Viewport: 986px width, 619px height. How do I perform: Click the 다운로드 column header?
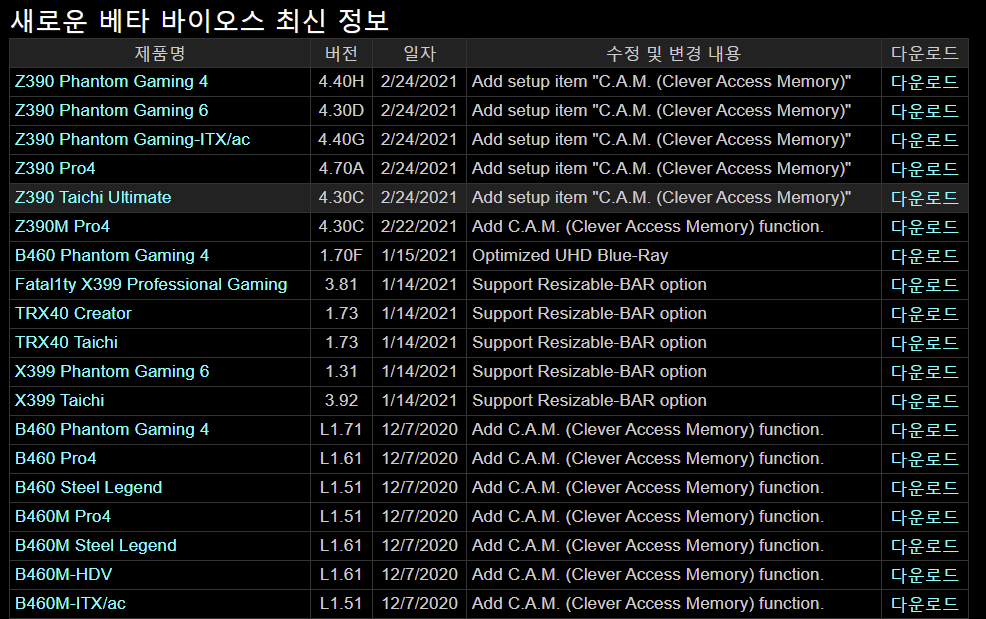924,53
